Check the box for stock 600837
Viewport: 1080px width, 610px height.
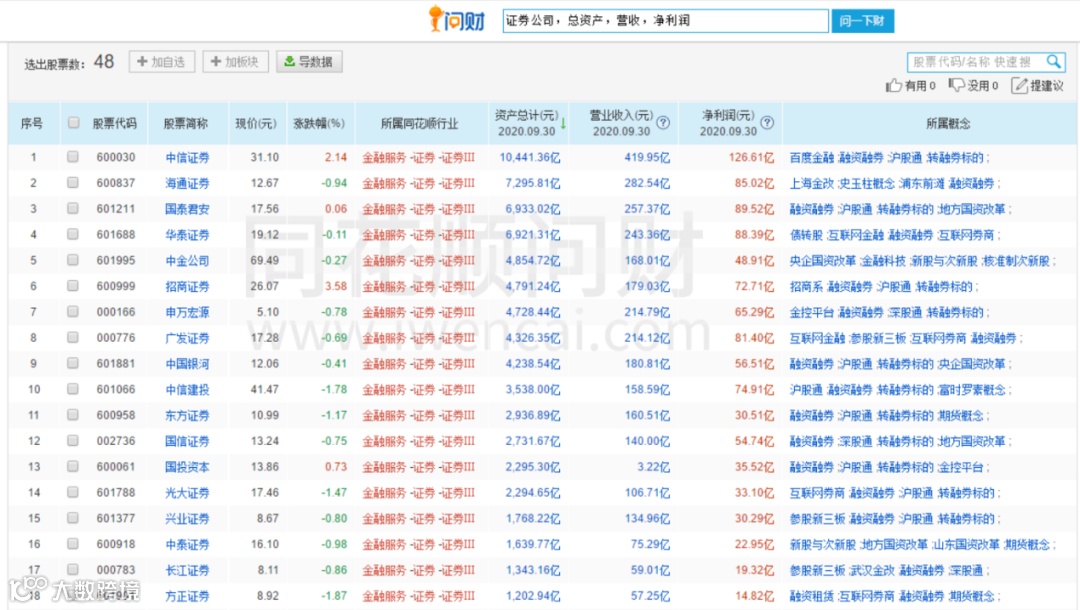point(73,182)
